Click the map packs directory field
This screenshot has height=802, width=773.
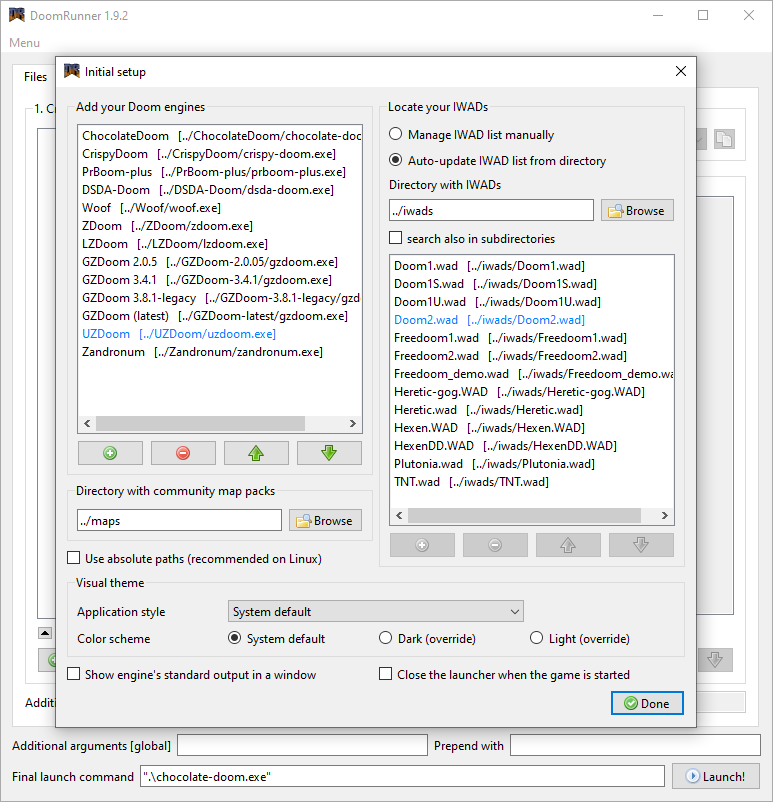click(179, 521)
